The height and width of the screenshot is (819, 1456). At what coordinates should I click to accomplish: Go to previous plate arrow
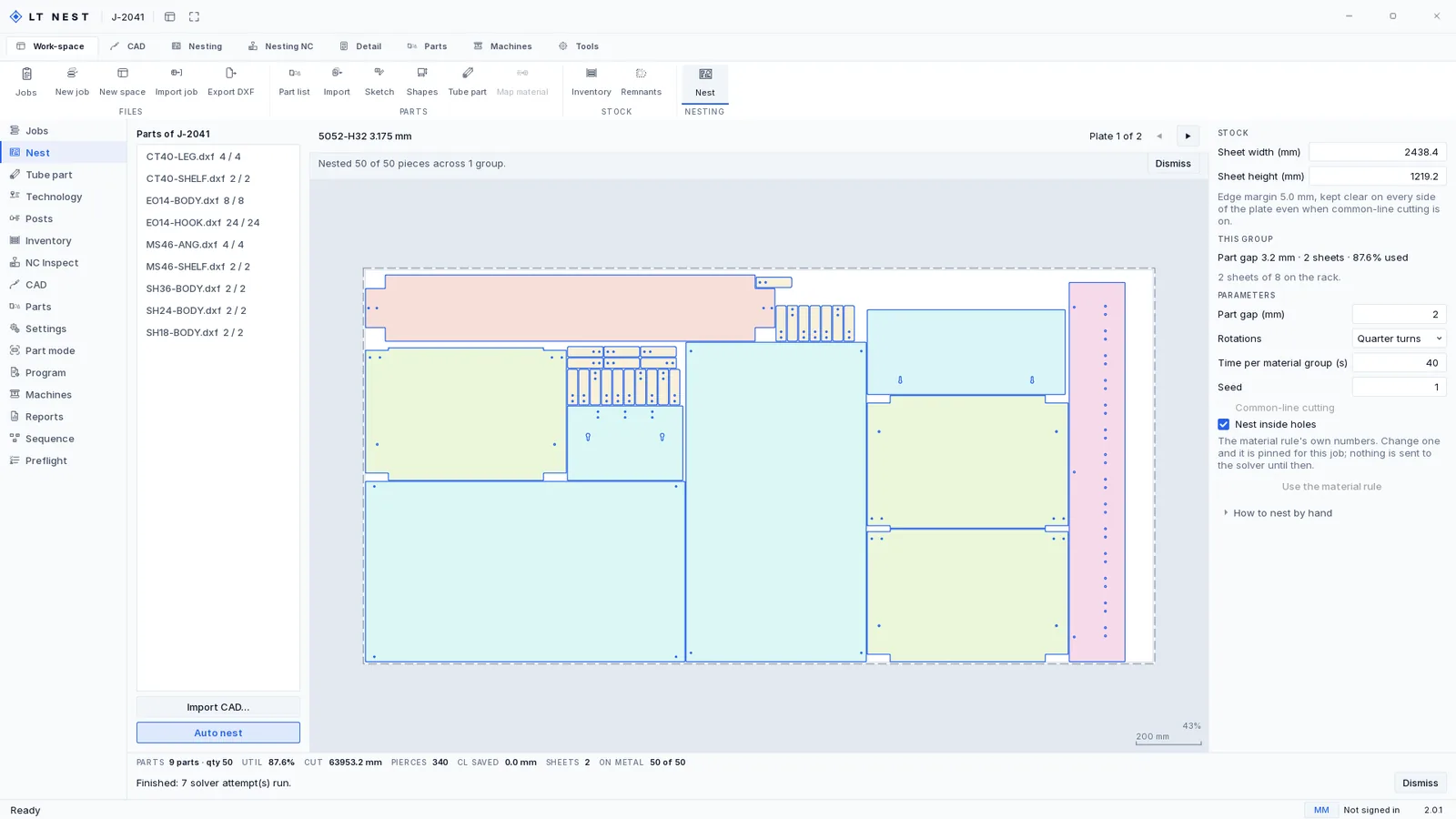coord(1159,136)
